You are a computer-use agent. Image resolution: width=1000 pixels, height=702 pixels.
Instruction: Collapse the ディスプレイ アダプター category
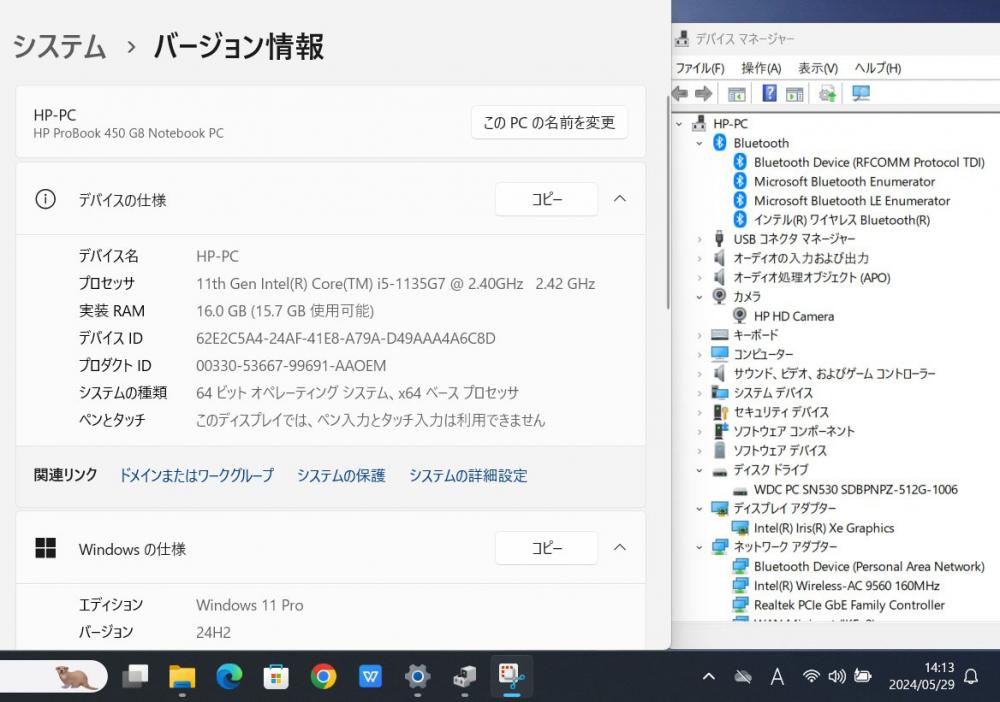click(x=700, y=508)
